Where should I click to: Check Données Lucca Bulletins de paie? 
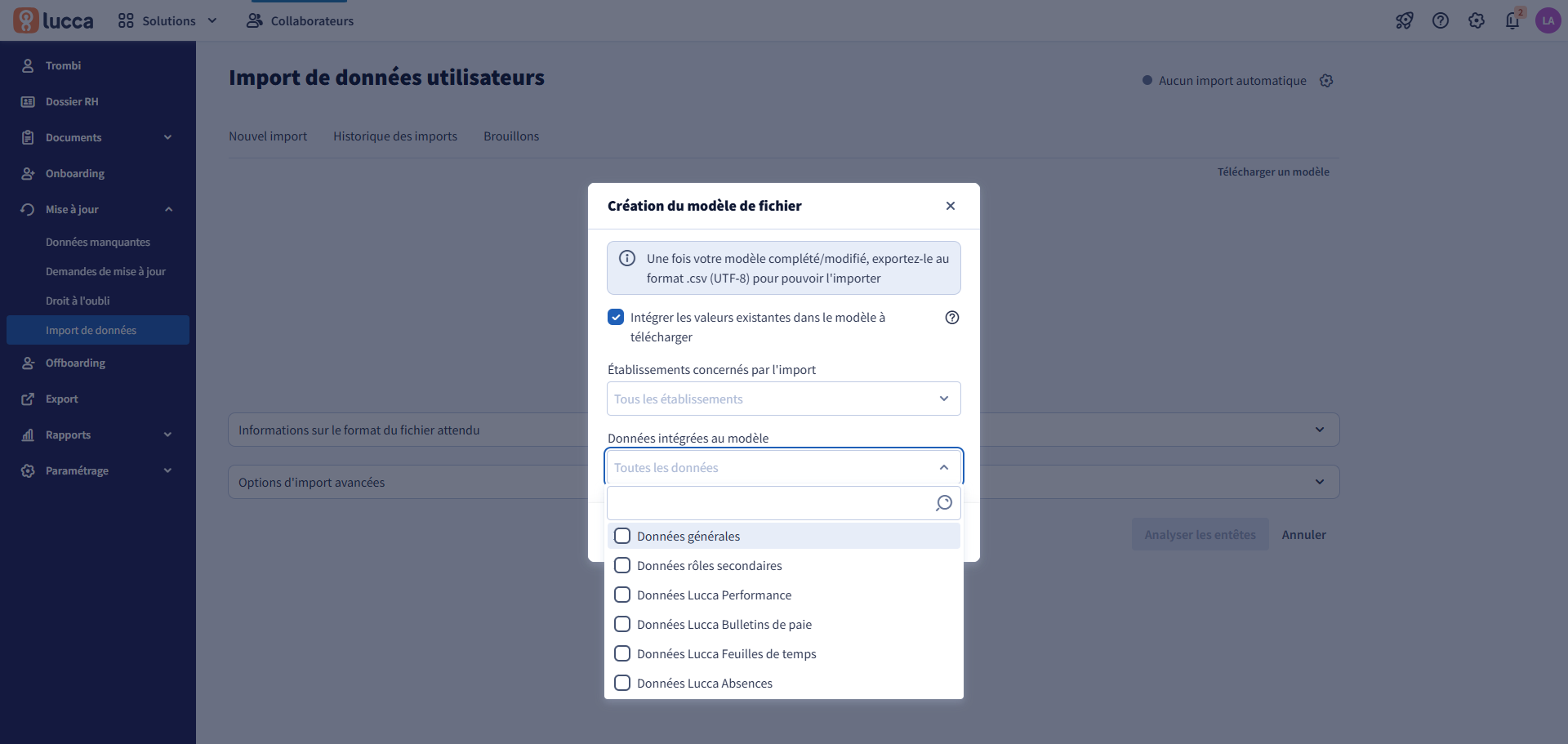tap(622, 624)
